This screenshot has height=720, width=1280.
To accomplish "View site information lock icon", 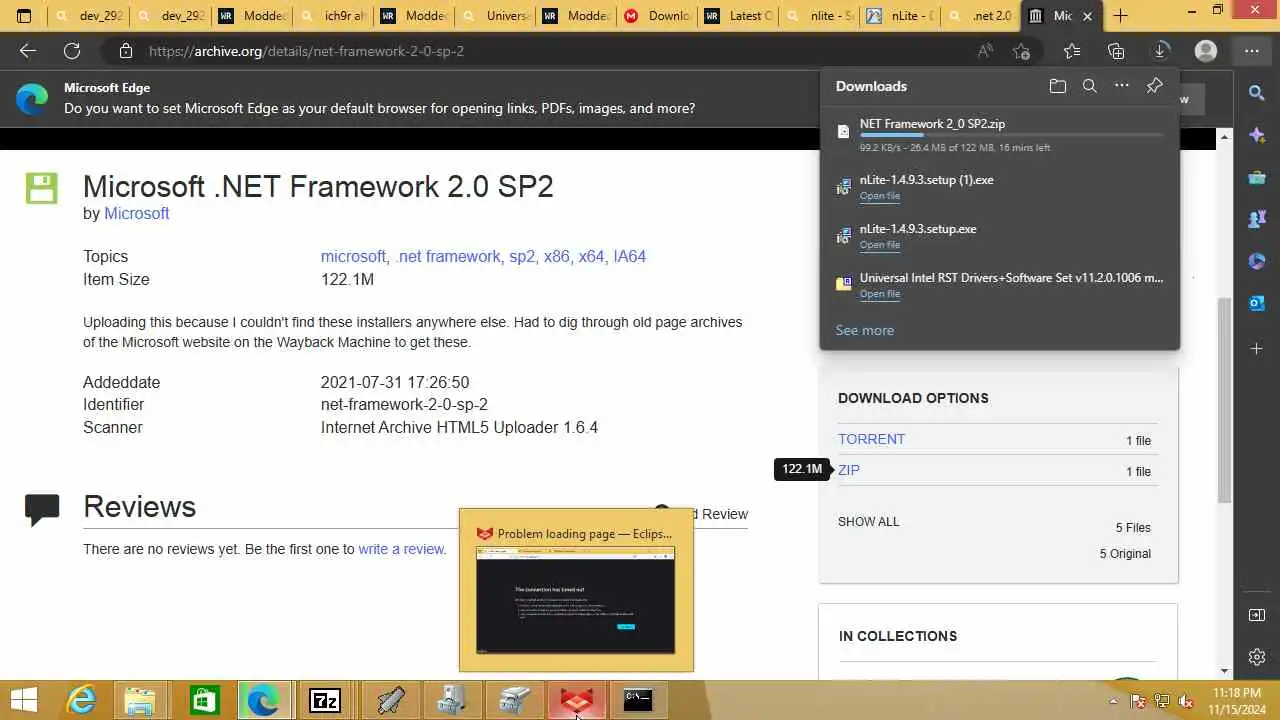I will [x=125, y=51].
